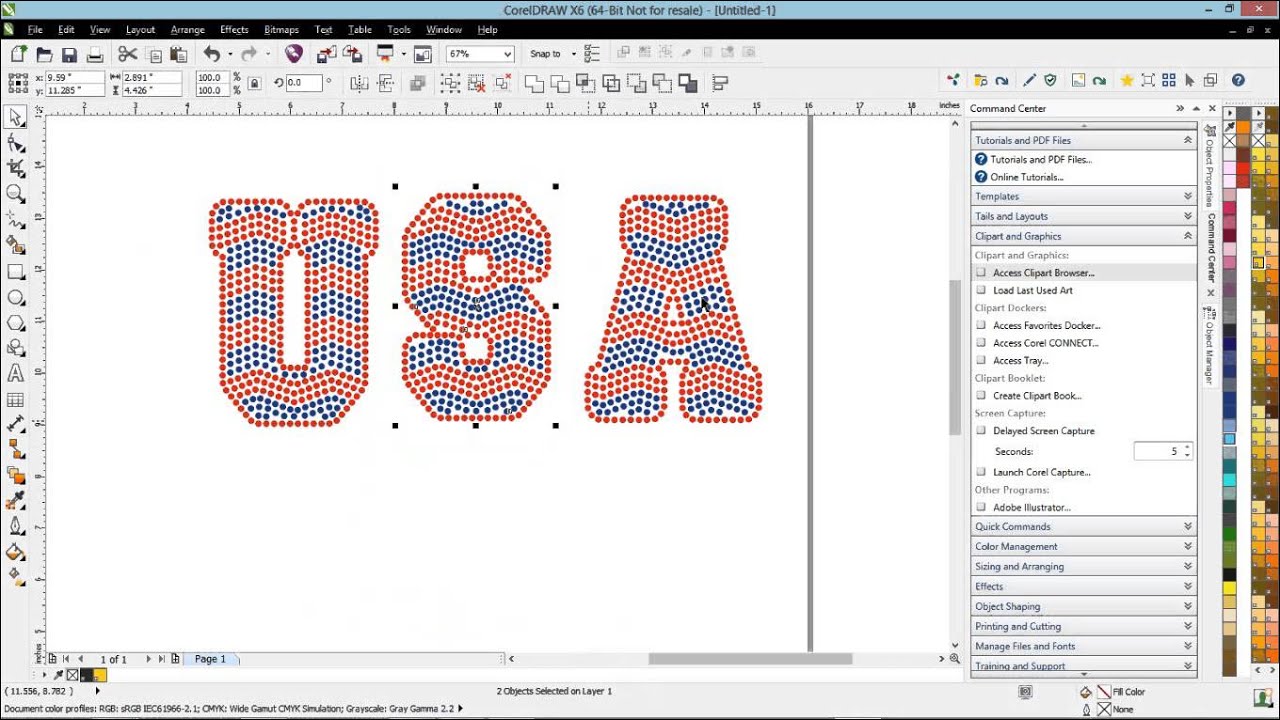The width and height of the screenshot is (1280, 720).
Task: Open the Arrange menu
Action: [187, 30]
